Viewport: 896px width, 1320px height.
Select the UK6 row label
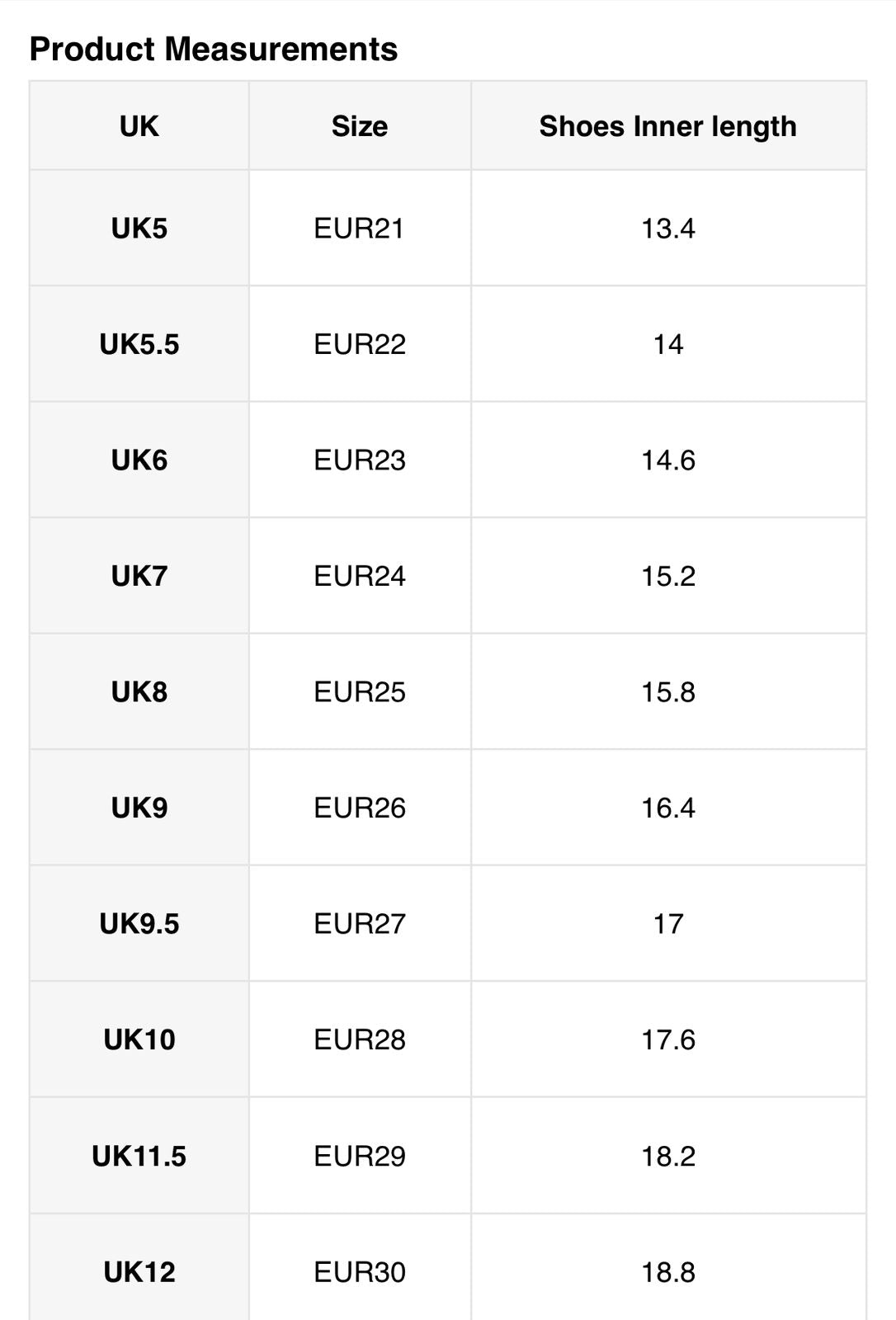pyautogui.click(x=139, y=460)
